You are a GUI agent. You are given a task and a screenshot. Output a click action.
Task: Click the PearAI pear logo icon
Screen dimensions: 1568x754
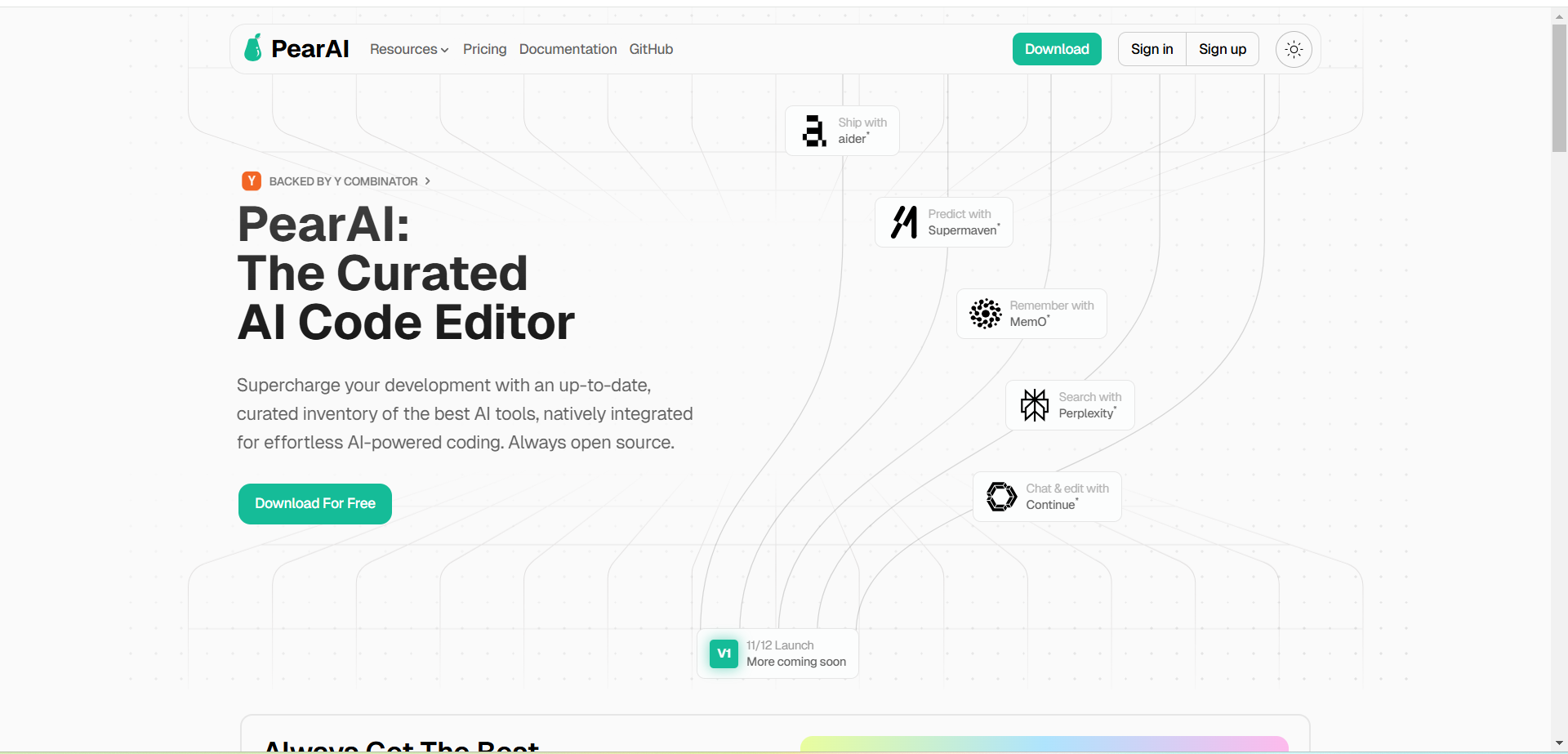pyautogui.click(x=253, y=48)
